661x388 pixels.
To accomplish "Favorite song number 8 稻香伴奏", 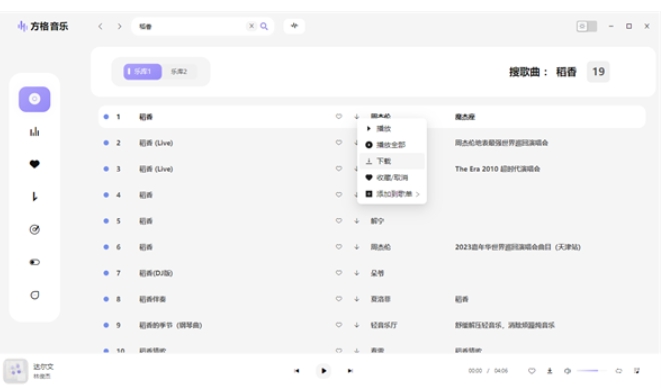I will [339, 299].
